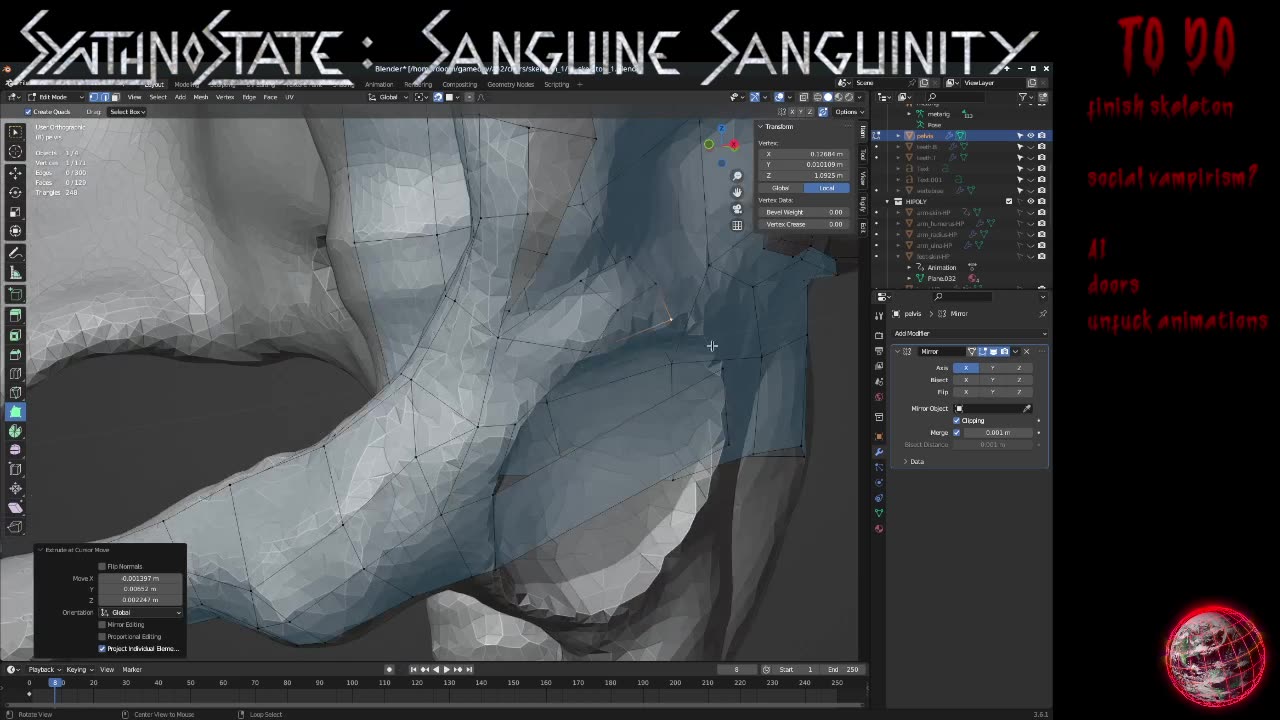Enable the Proportional Editing checkbox

pyautogui.click(x=102, y=636)
